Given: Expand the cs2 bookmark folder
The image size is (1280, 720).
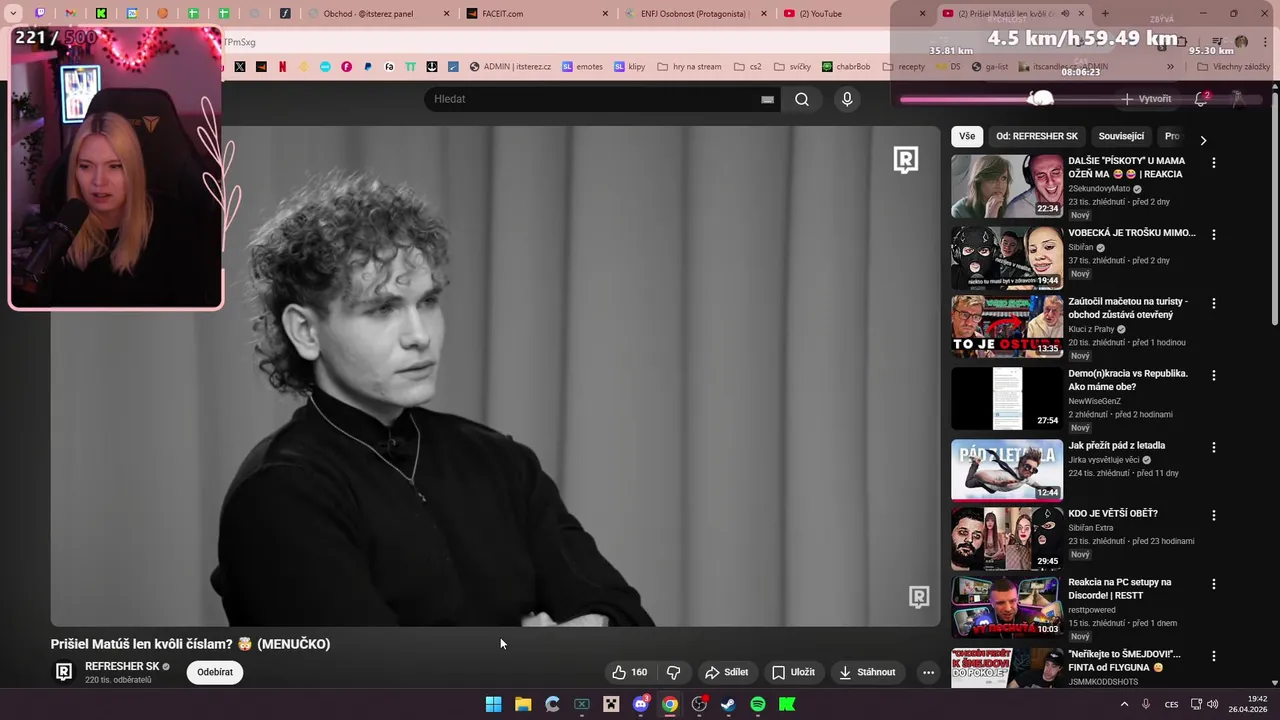Looking at the screenshot, I should pyautogui.click(x=747, y=67).
